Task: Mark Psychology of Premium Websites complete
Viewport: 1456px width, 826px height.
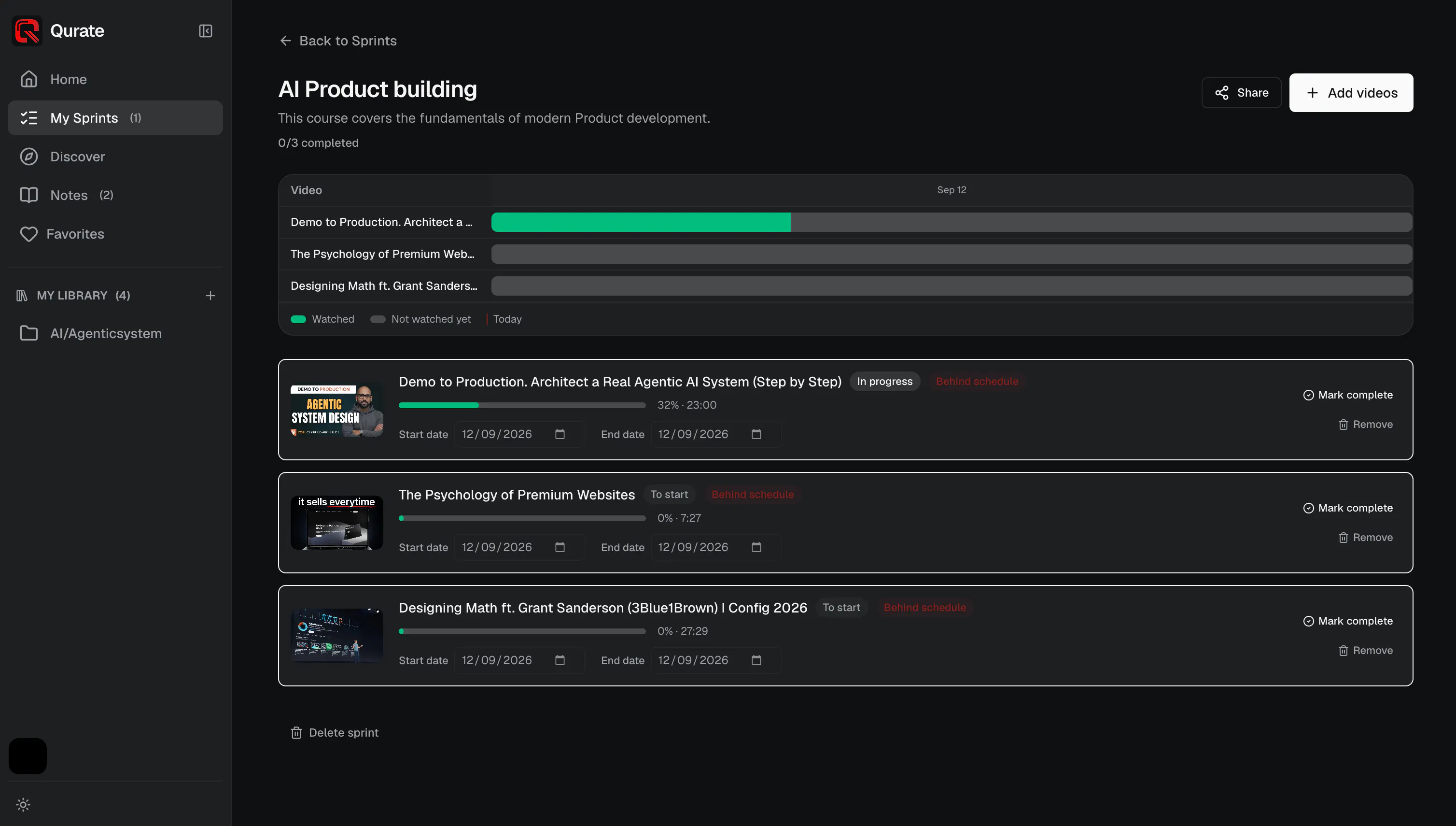Action: click(x=1348, y=508)
